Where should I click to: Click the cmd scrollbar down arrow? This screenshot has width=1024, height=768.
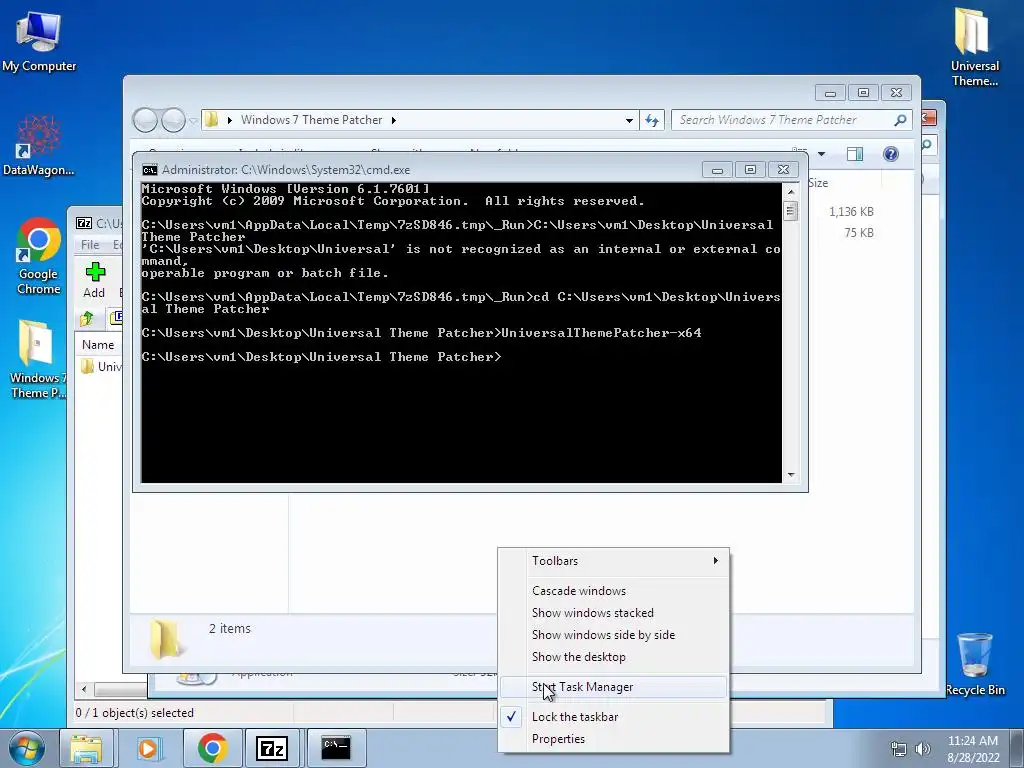point(791,475)
